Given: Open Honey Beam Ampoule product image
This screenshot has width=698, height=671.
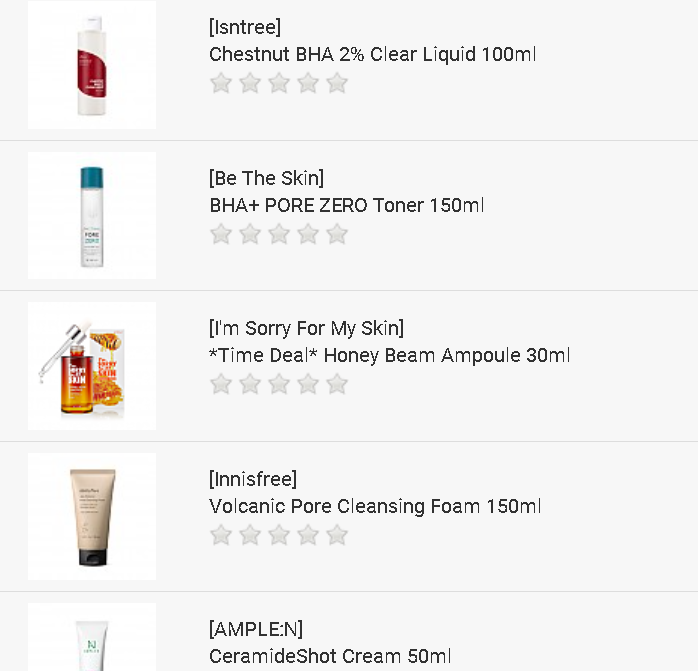Looking at the screenshot, I should [x=92, y=366].
